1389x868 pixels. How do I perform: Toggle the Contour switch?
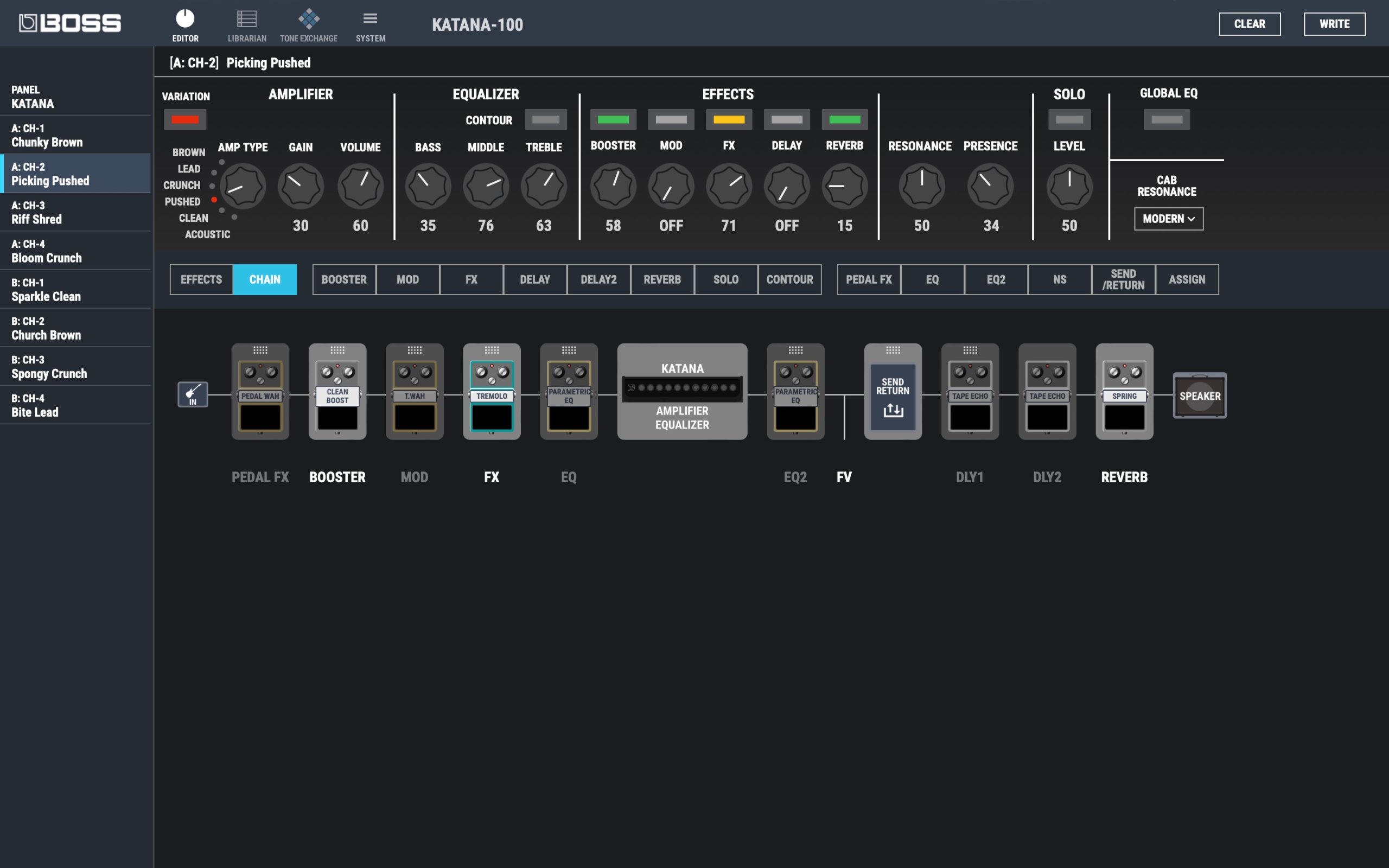coord(546,119)
